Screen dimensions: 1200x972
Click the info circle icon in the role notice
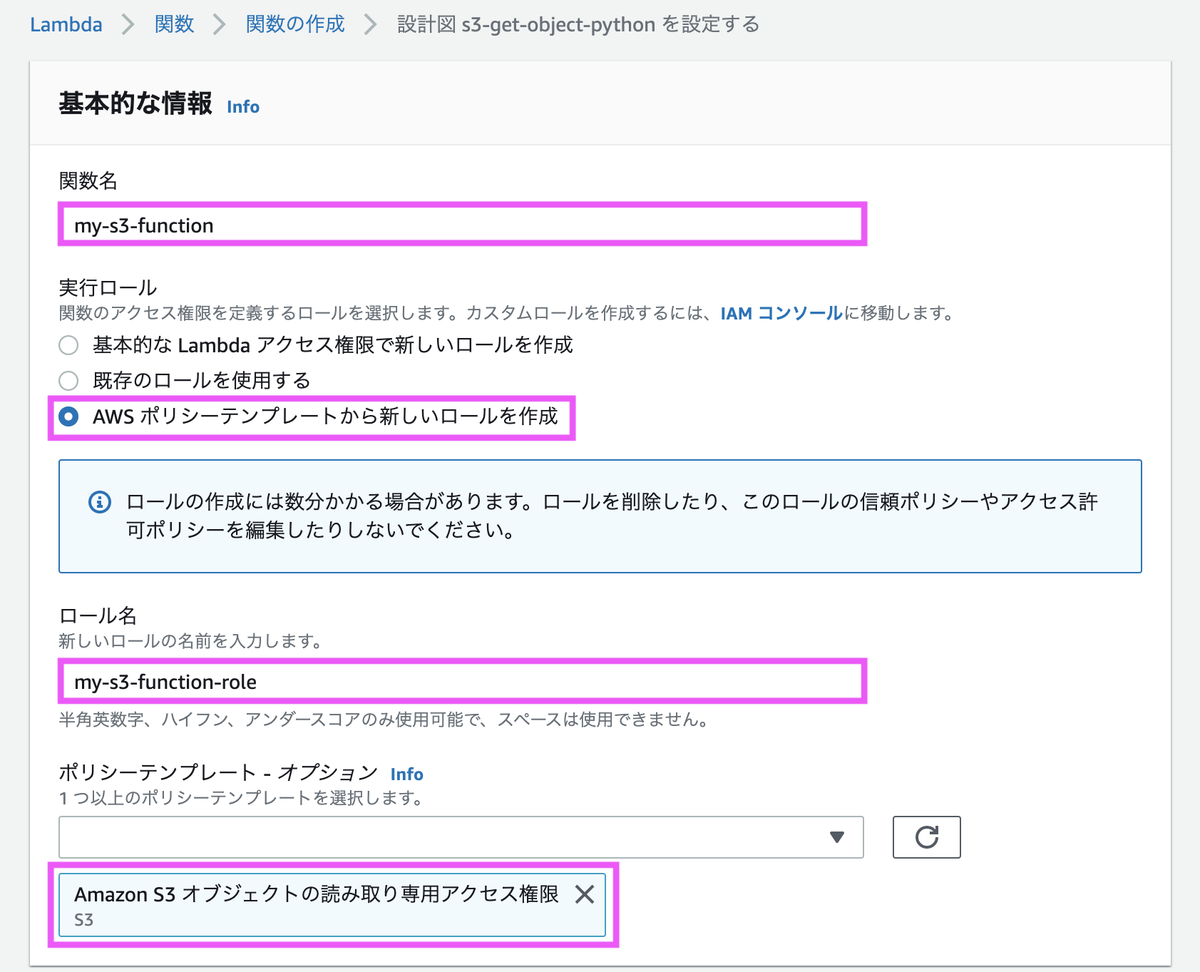99,502
